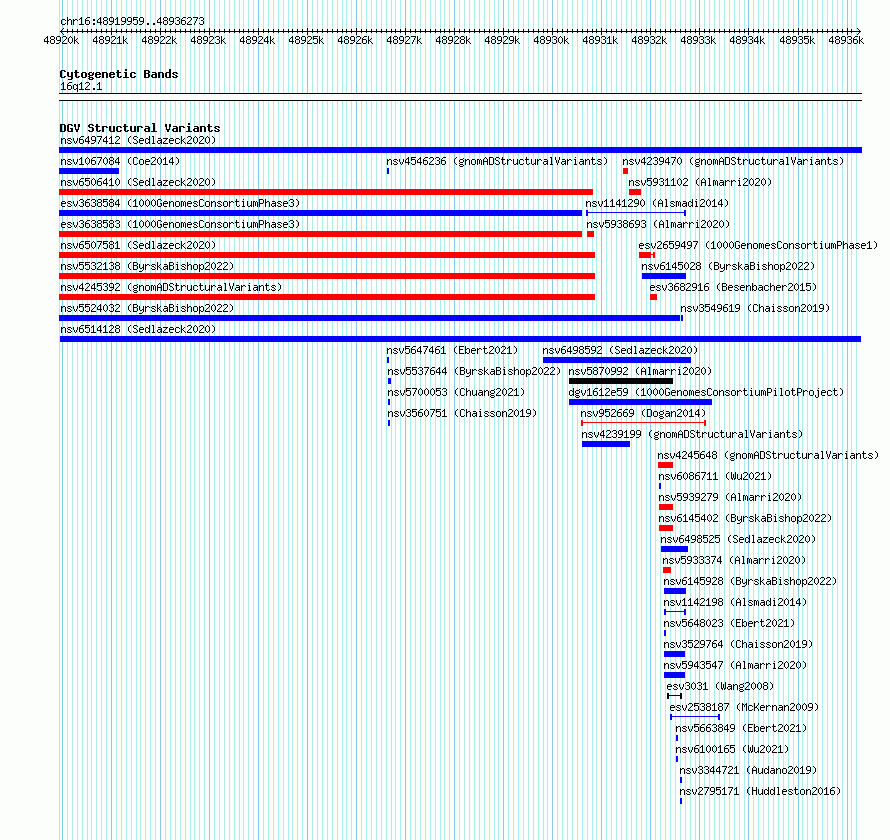Open variant nsv4239470 (gnomADStructuralVariants) label
Viewport: 890px width, 840px height.
[x=733, y=161]
